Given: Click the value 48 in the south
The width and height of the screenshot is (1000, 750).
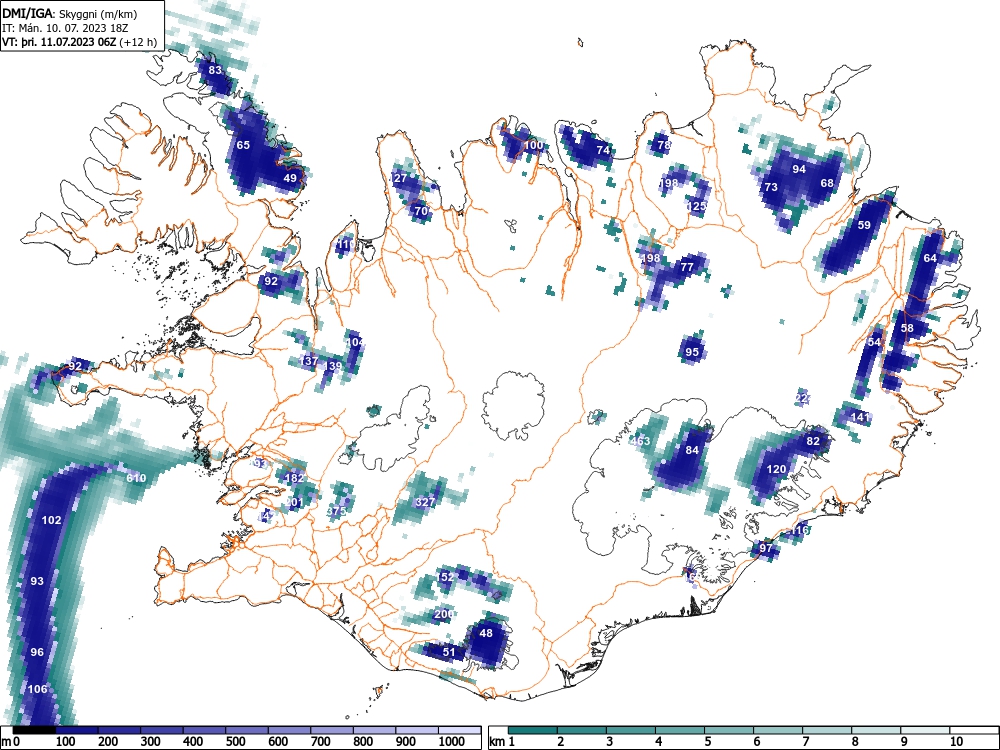Looking at the screenshot, I should 486,633.
